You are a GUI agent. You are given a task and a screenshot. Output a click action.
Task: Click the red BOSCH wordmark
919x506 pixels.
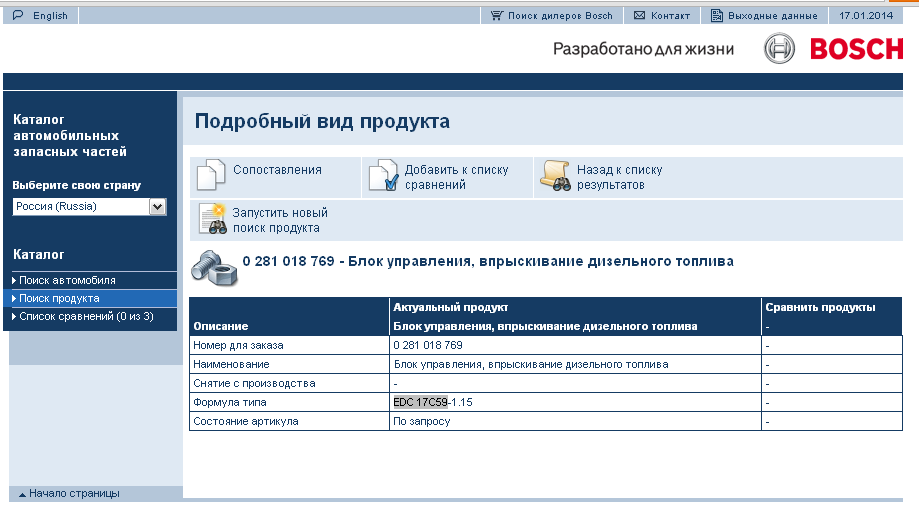[x=856, y=49]
